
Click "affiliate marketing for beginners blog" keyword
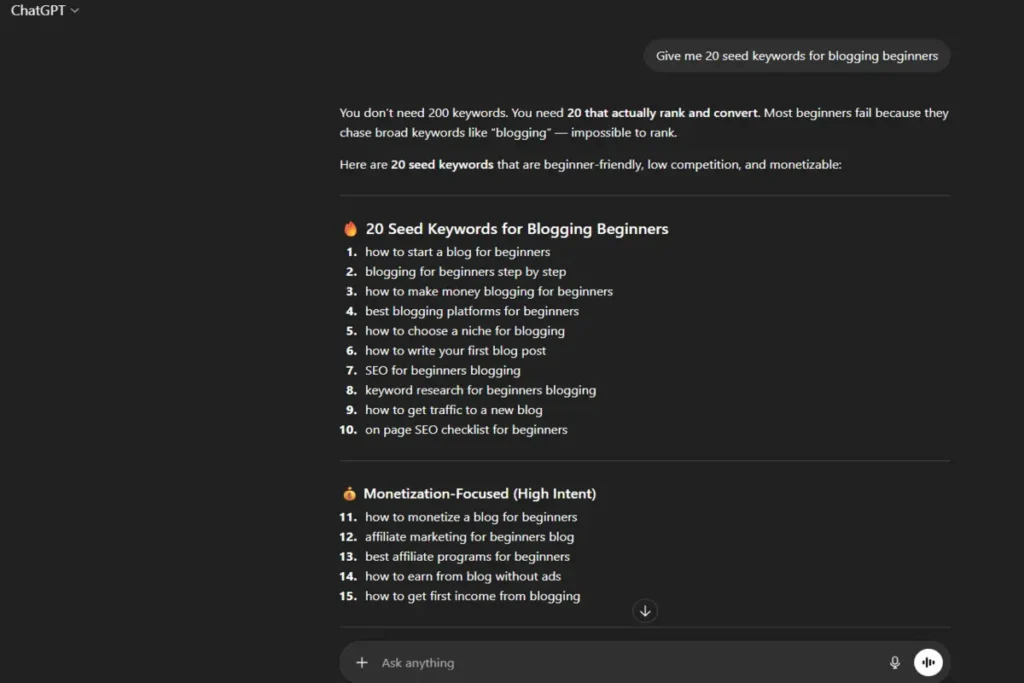(x=469, y=537)
